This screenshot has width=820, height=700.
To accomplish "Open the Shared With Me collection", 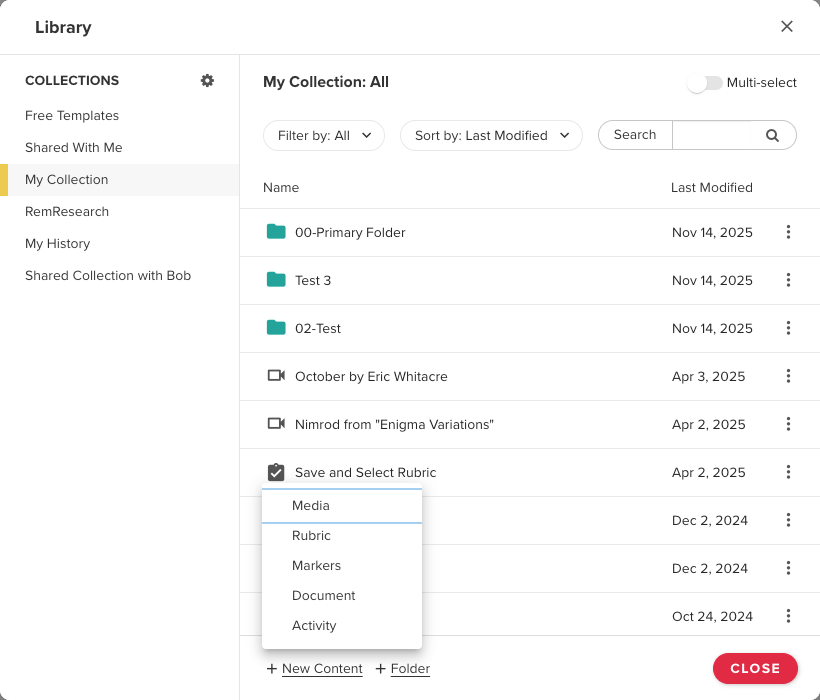I will point(74,148).
